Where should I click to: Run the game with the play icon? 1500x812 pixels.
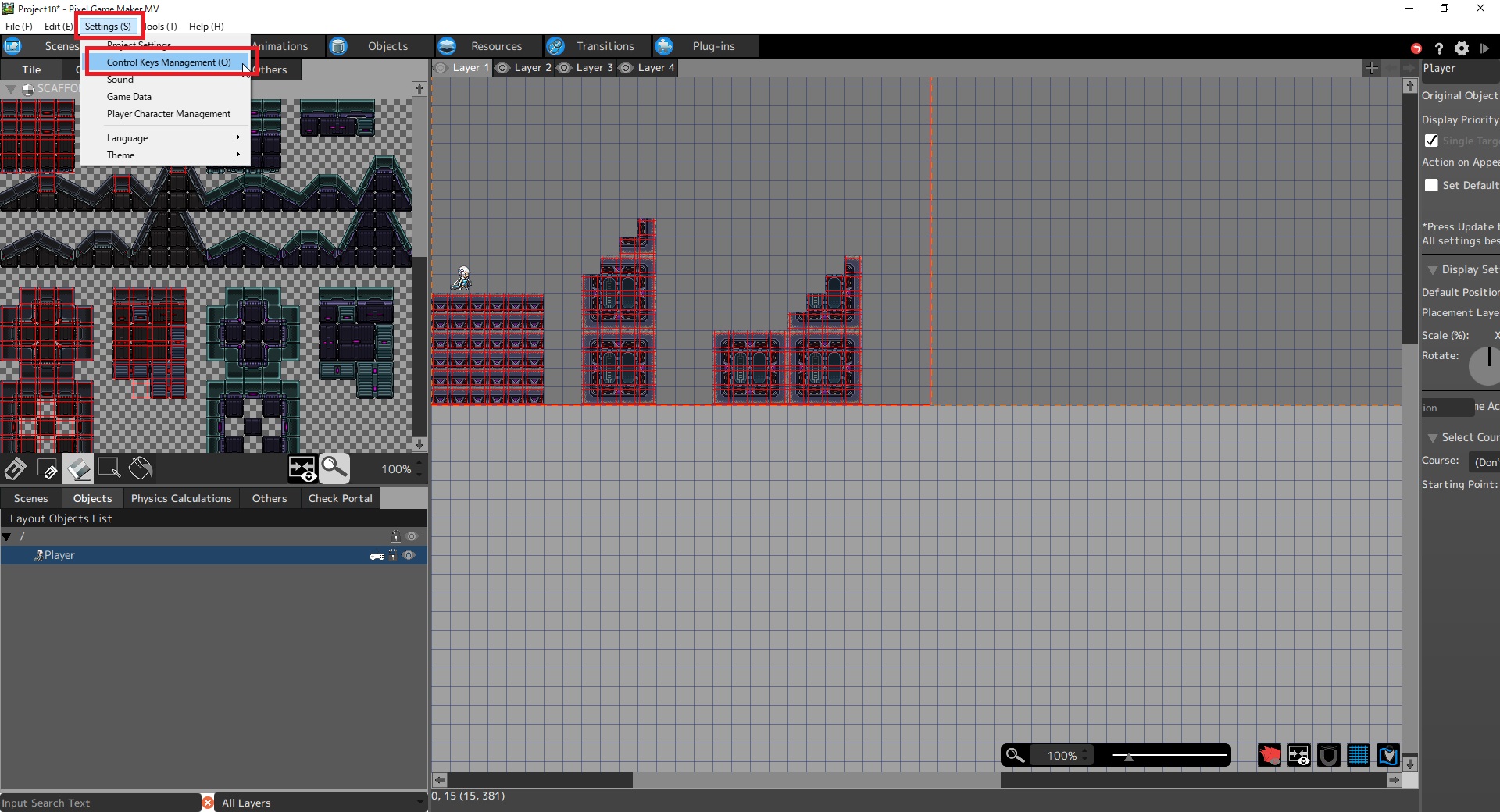pos(1484,48)
